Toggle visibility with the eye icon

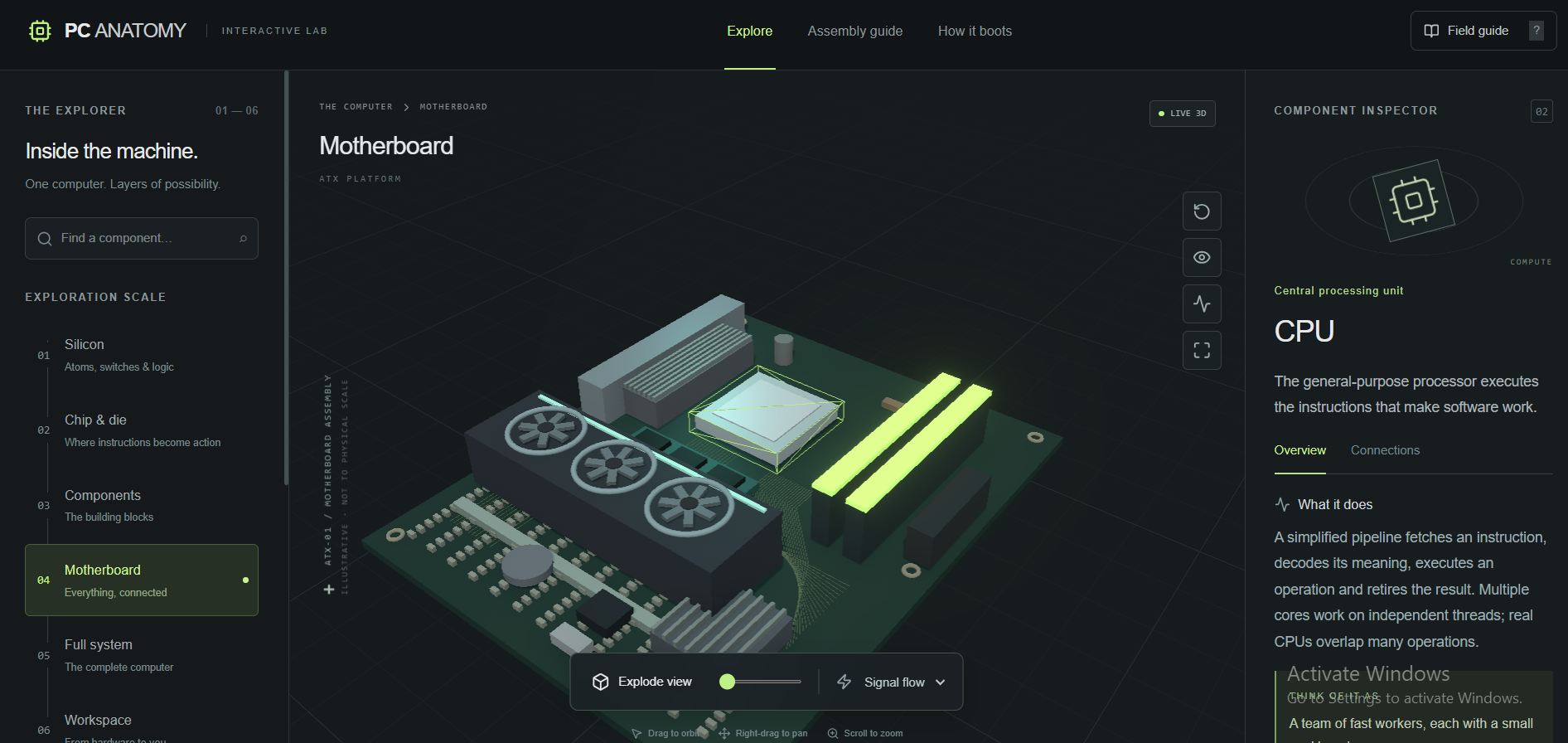coord(1202,258)
